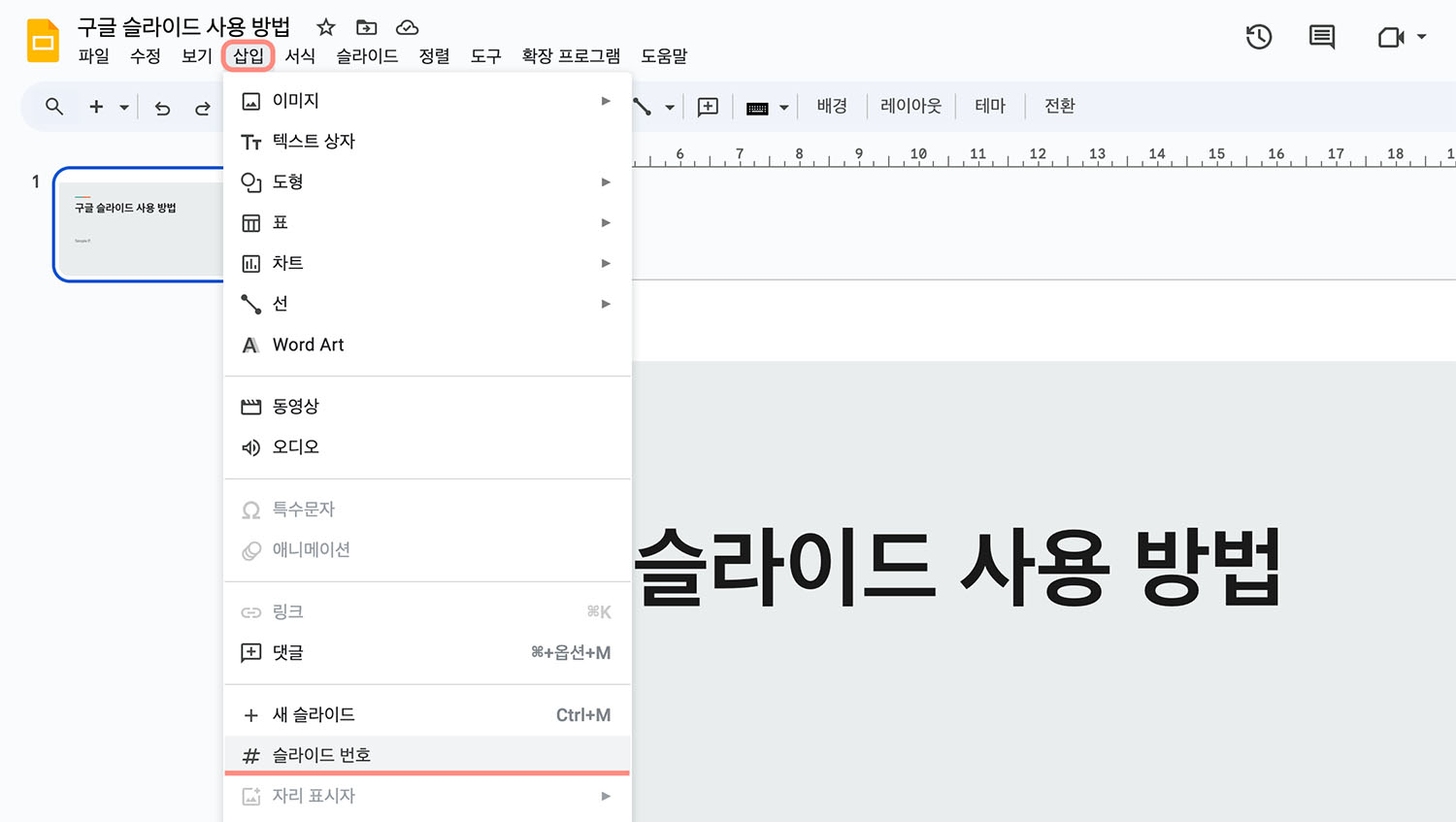Click the speaker icon beside 오디오

pos(251,447)
